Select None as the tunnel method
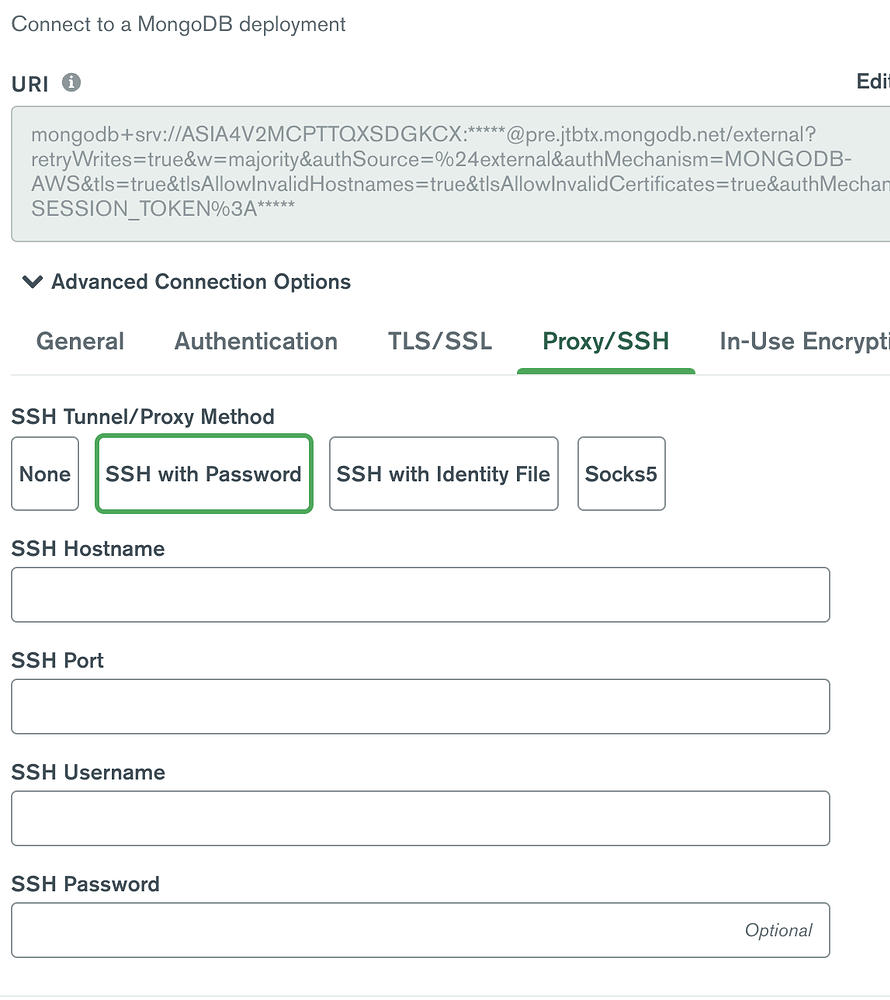 click(45, 474)
